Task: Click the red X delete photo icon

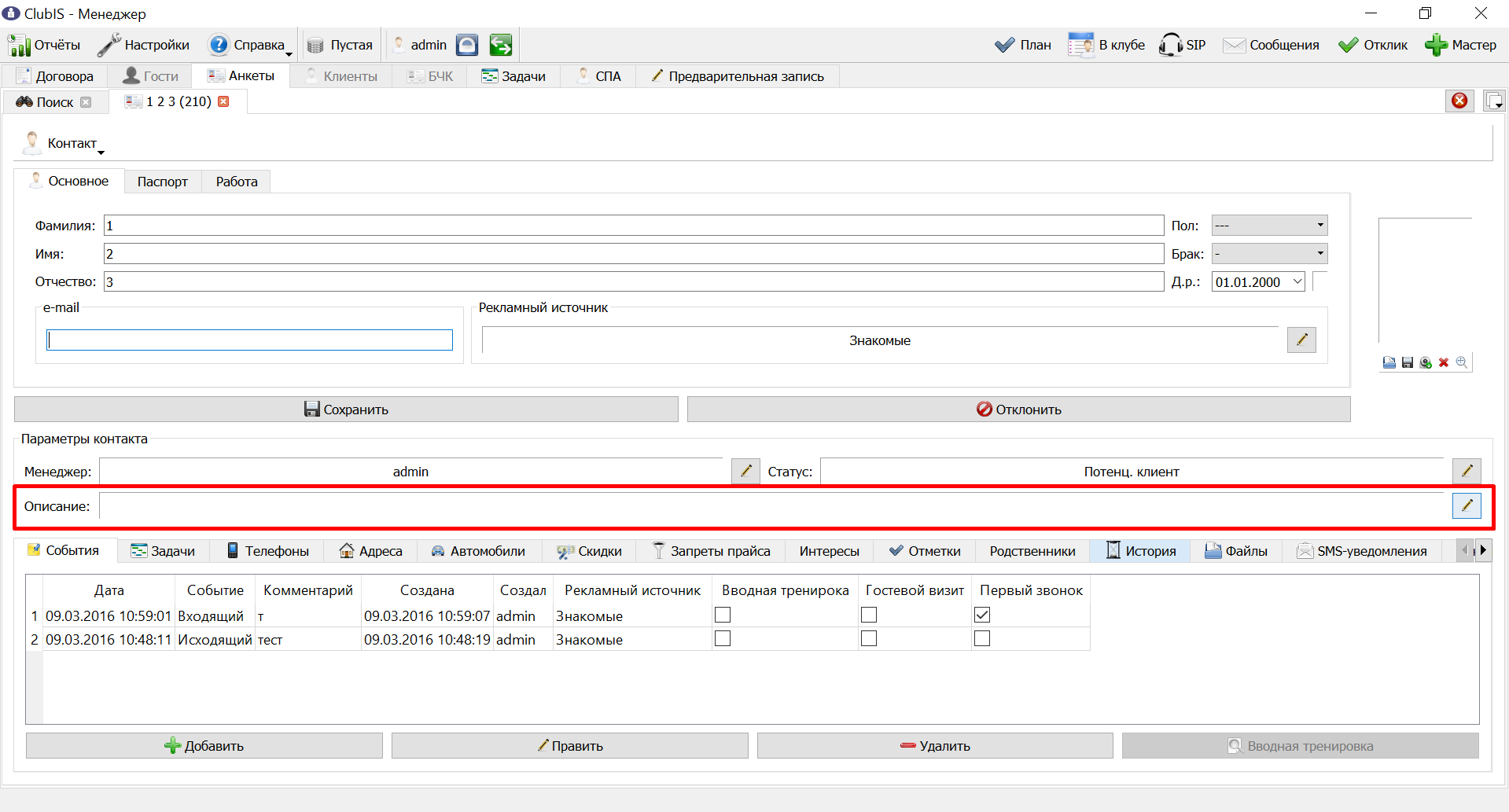Action: click(1444, 362)
